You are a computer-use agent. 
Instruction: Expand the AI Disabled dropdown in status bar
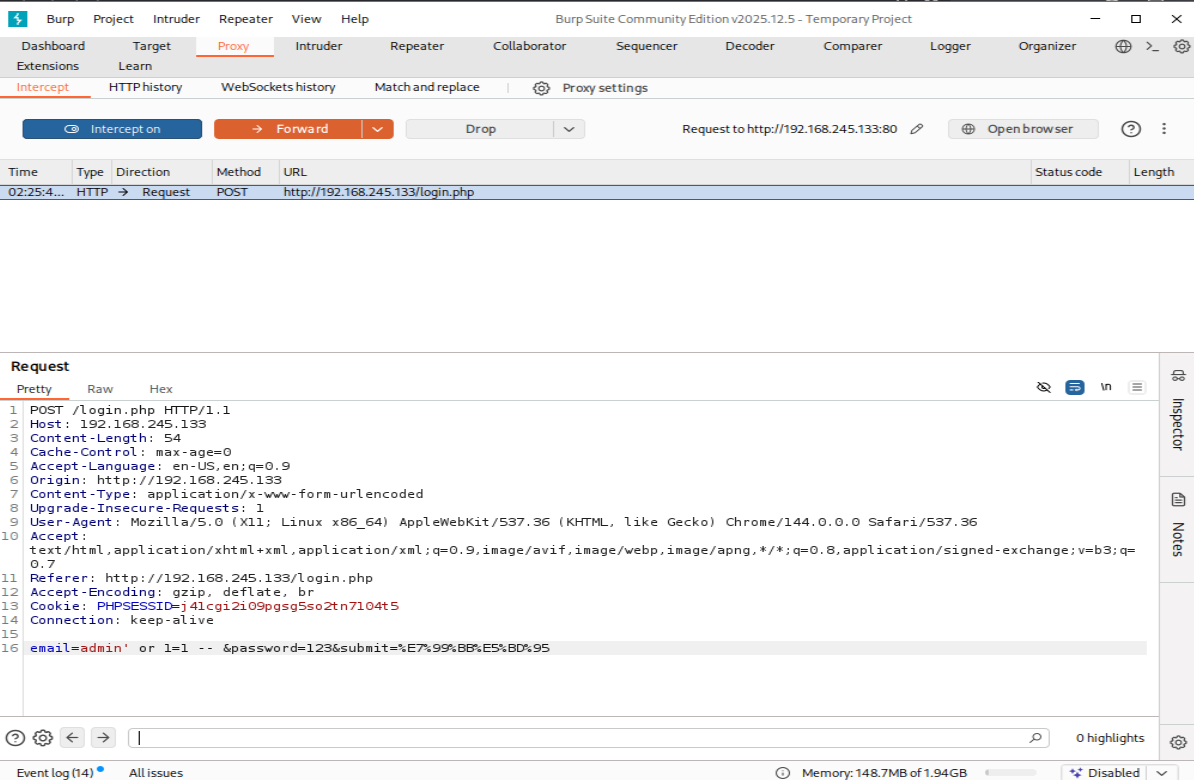[x=1161, y=773]
